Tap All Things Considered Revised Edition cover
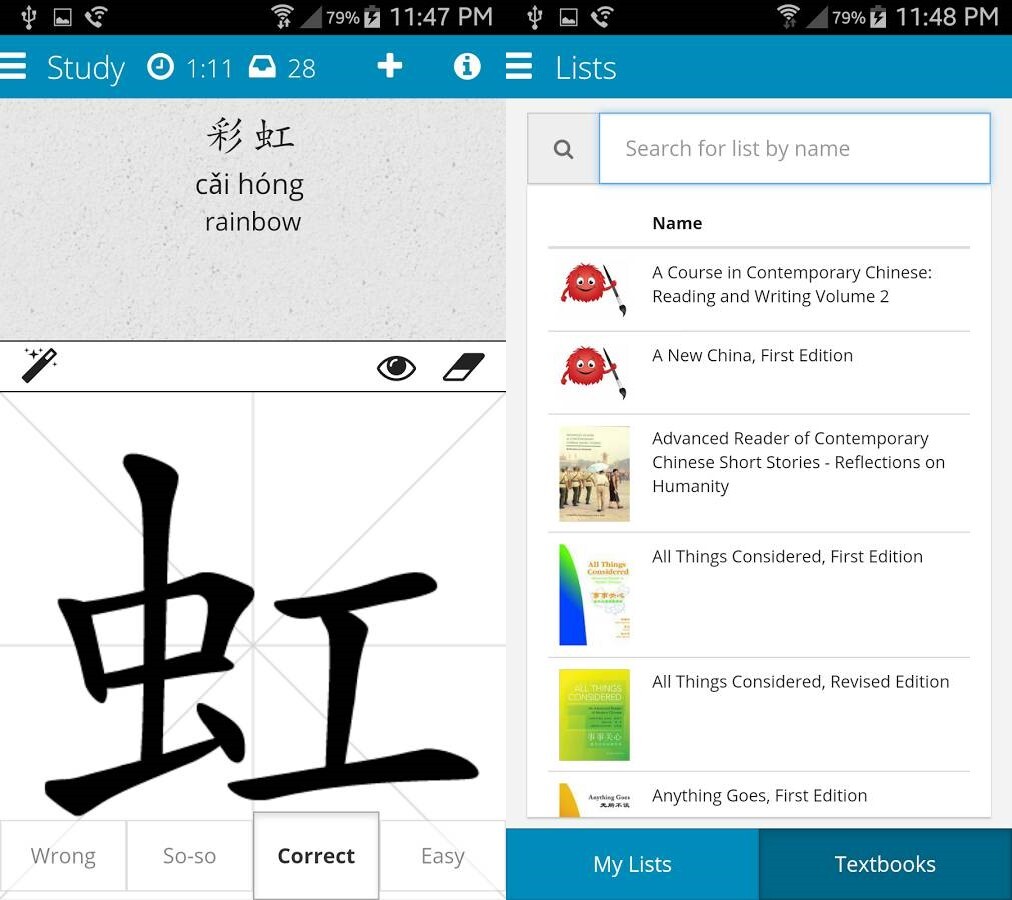The width and height of the screenshot is (1012, 900). point(594,715)
